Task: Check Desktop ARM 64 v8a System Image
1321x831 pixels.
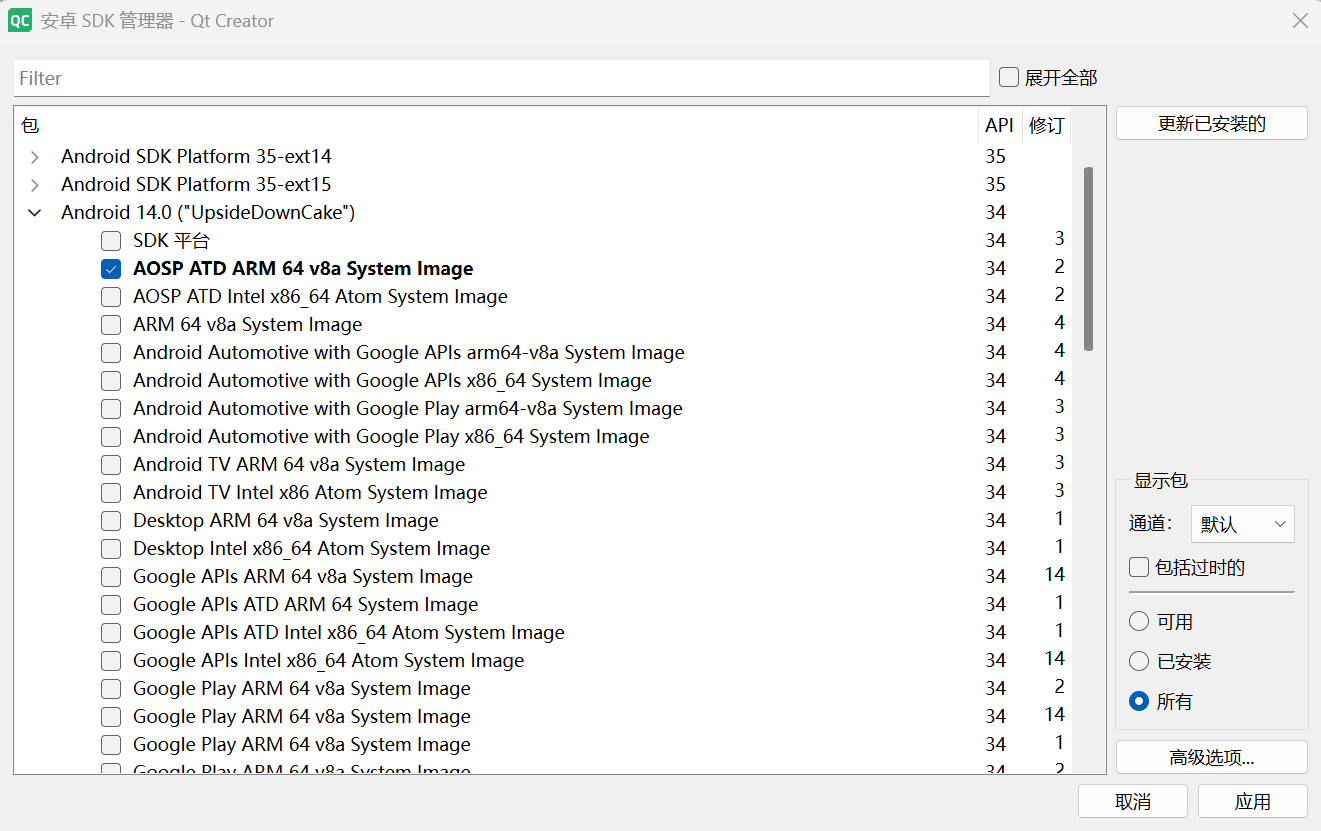Action: [x=111, y=520]
